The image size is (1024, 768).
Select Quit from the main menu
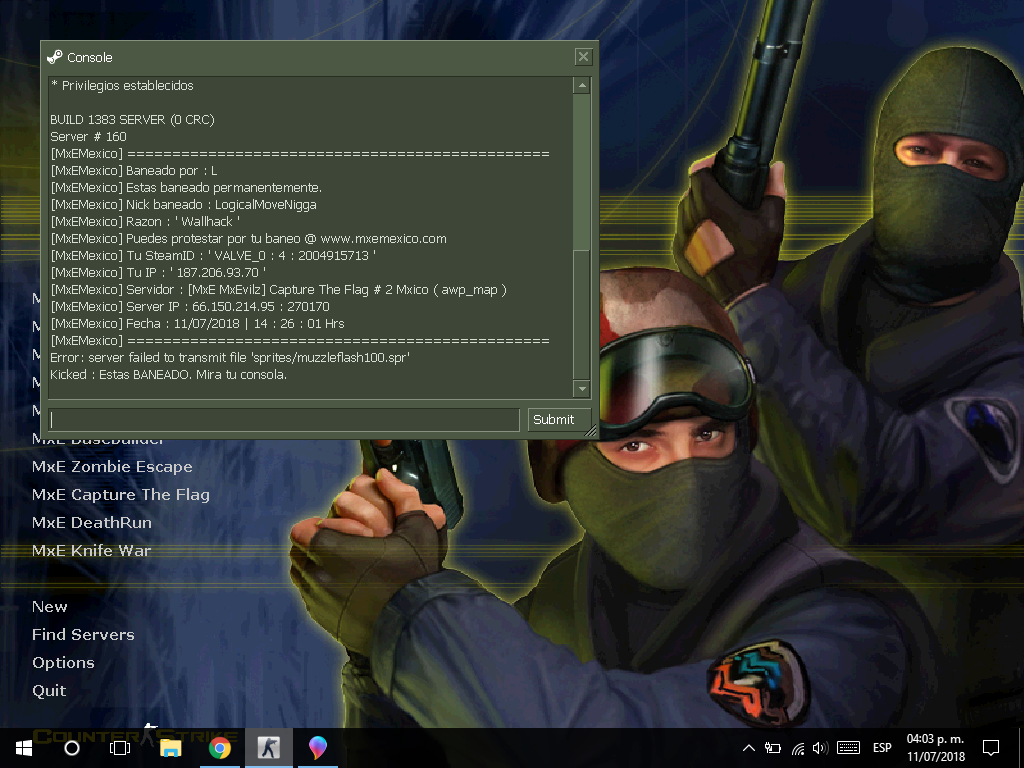[x=49, y=691]
